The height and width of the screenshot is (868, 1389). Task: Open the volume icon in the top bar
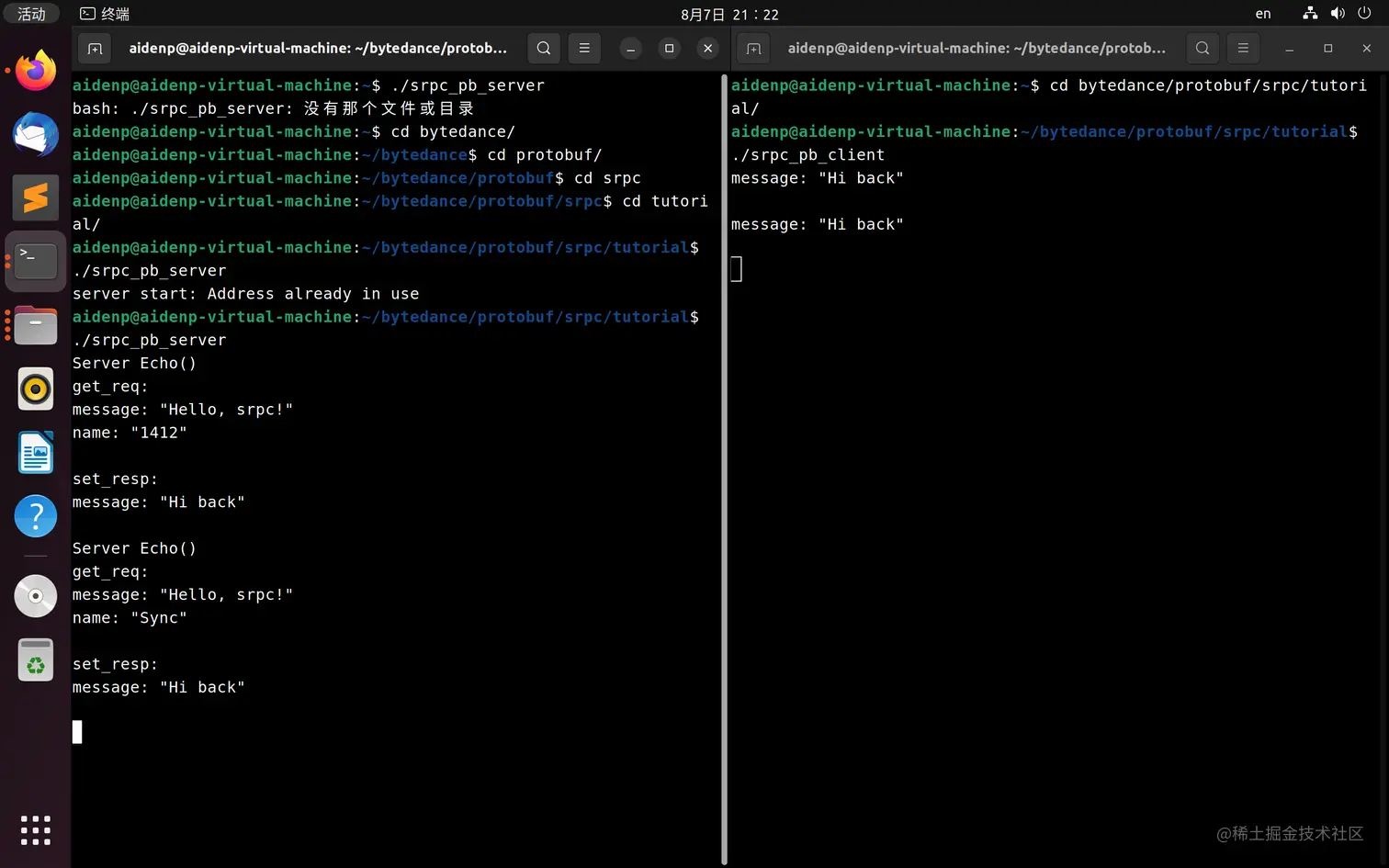(x=1338, y=14)
